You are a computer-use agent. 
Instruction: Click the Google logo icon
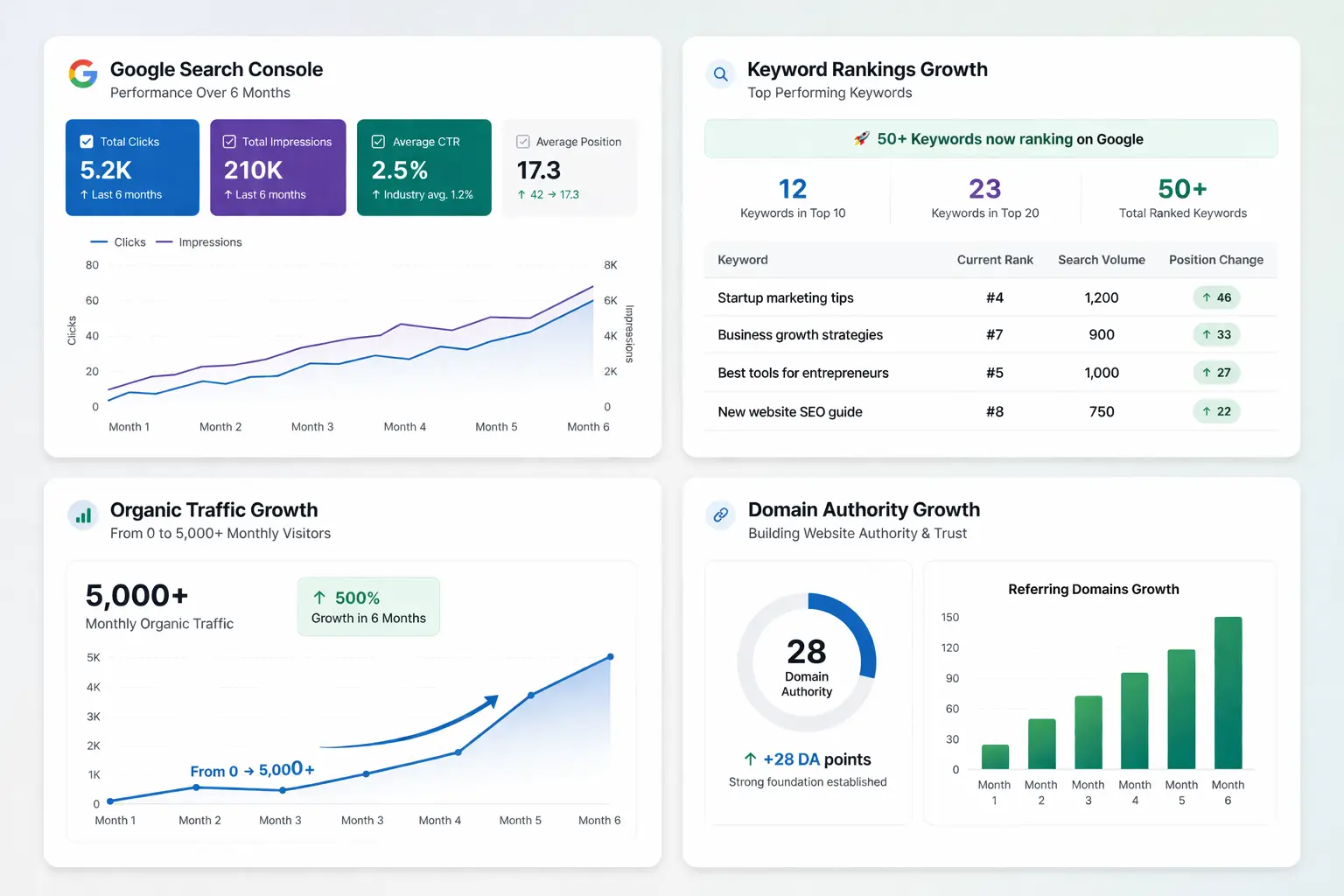click(83, 74)
